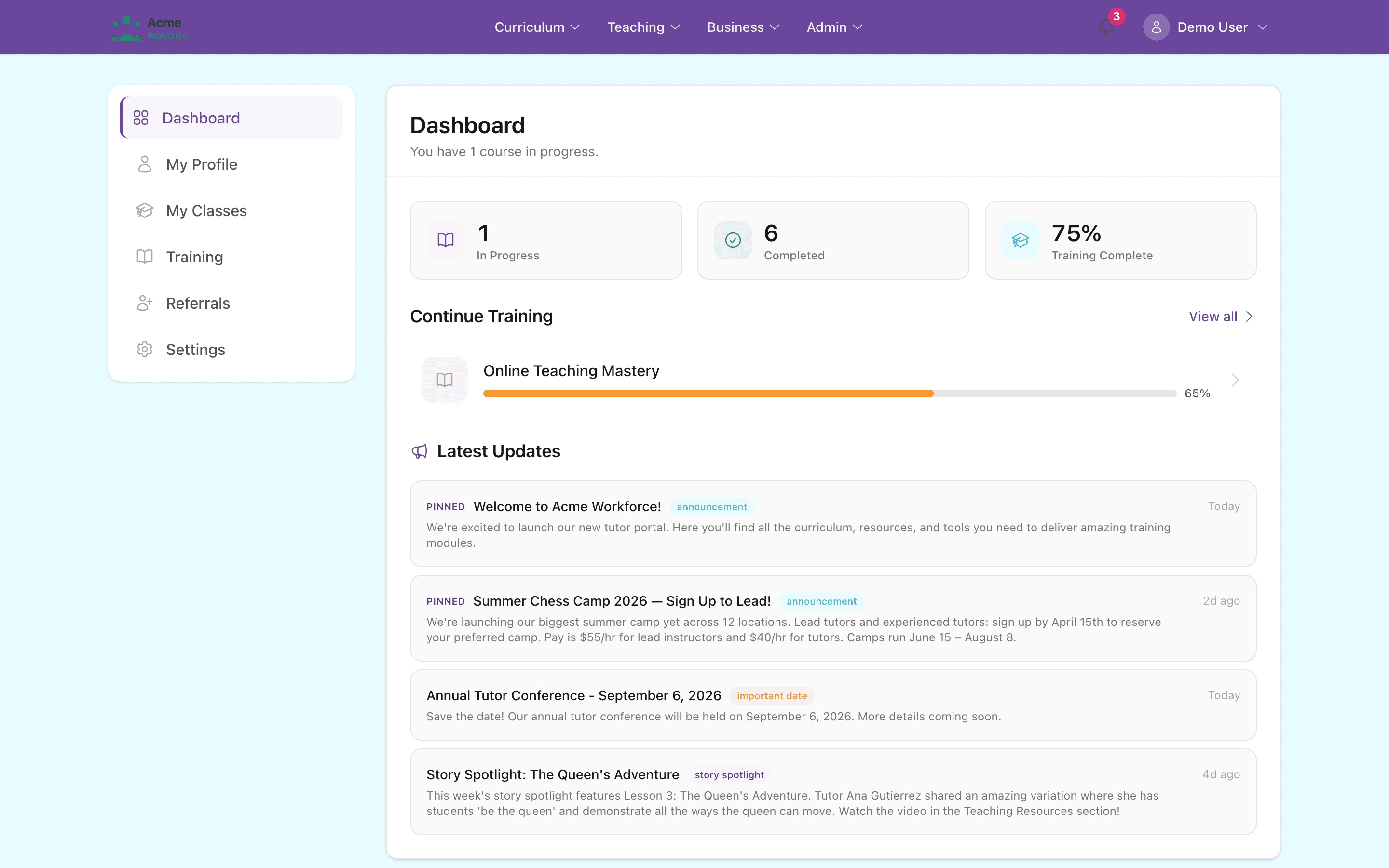The image size is (1389, 868).
Task: Click the arrow next to View all
Action: coord(1249,317)
